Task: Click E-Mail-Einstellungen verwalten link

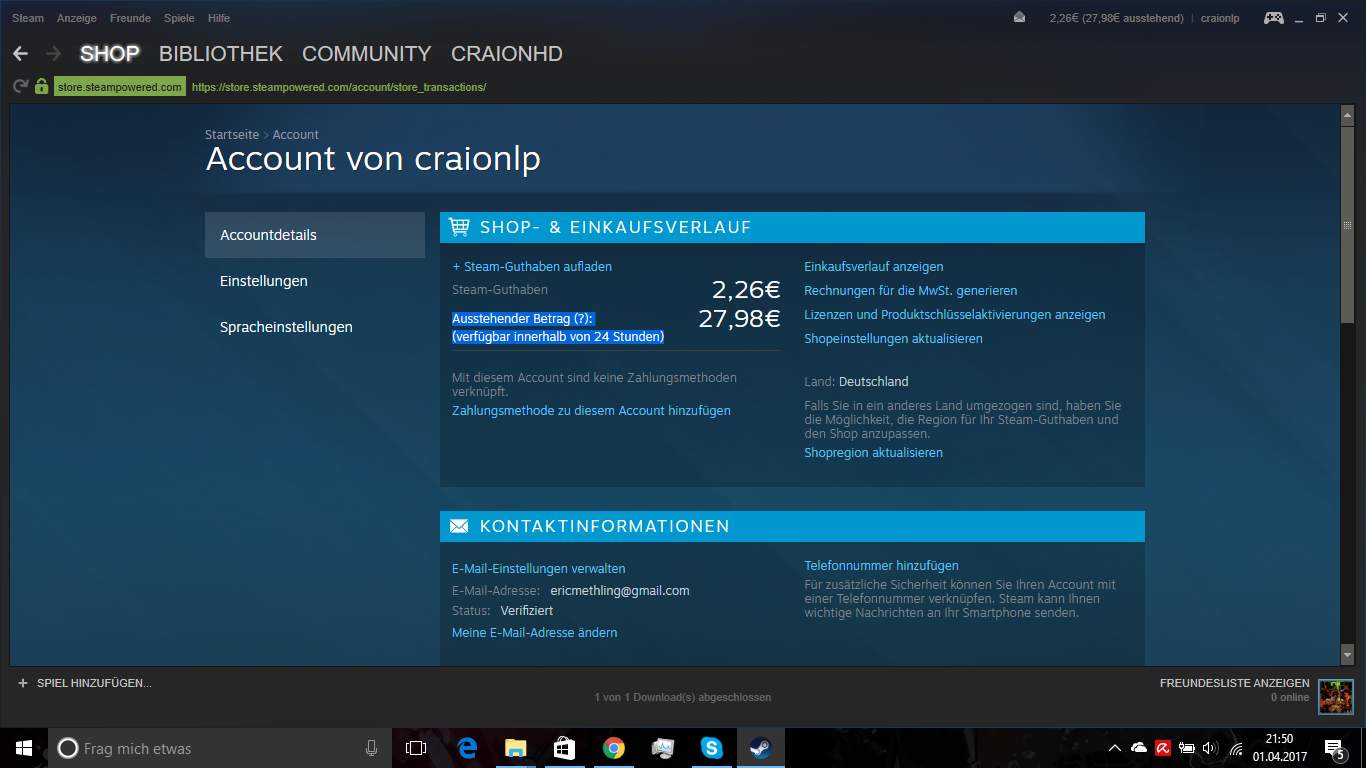Action: (539, 568)
